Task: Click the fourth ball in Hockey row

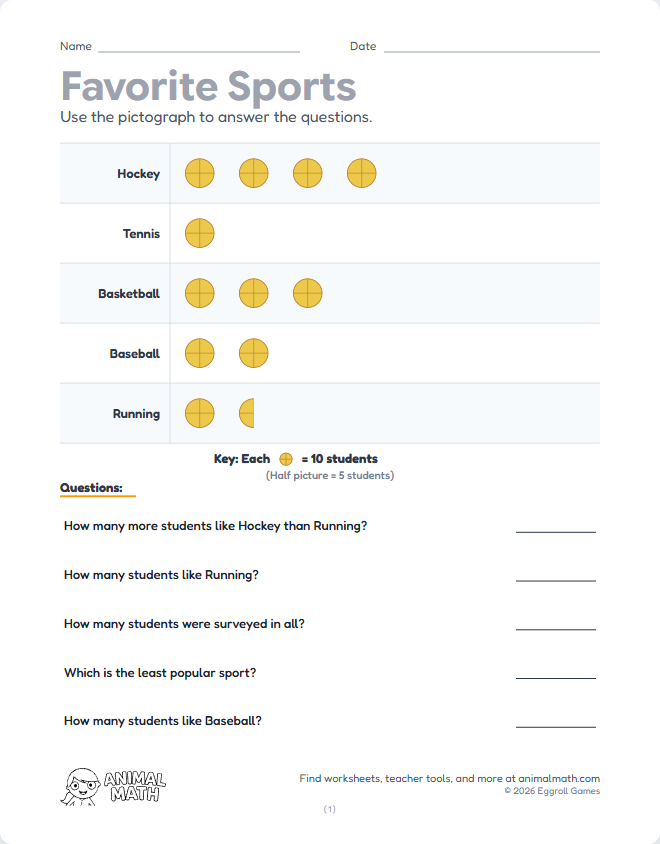Action: (362, 174)
